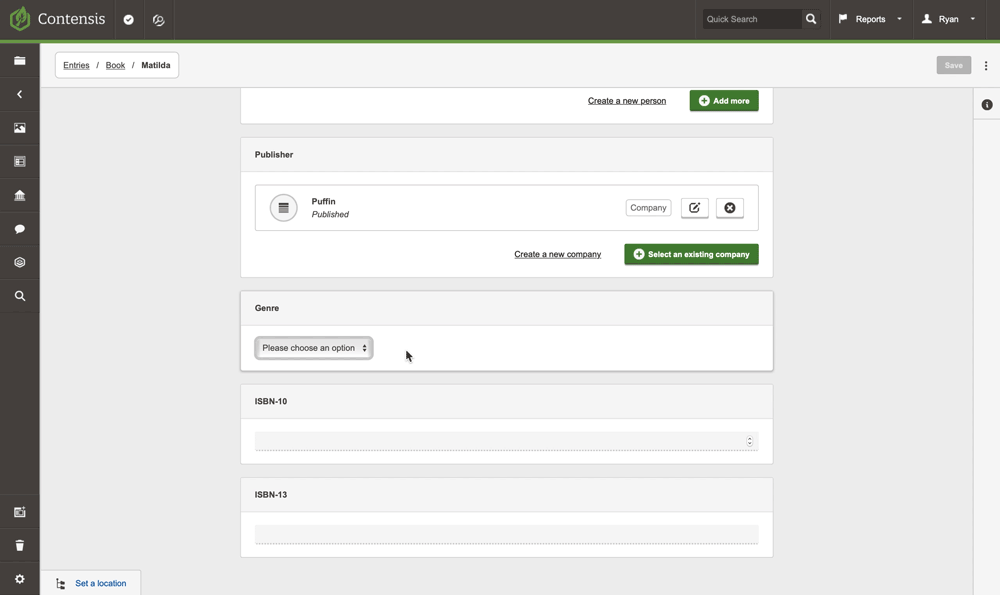
Task: Expand the Reports dropdown chevron
Action: pyautogui.click(x=899, y=19)
